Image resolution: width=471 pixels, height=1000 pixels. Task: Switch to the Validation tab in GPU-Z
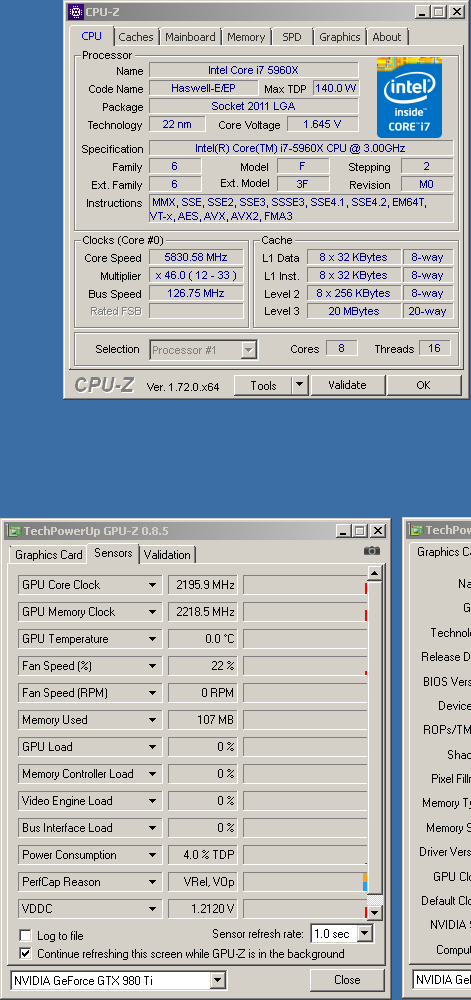[167, 555]
